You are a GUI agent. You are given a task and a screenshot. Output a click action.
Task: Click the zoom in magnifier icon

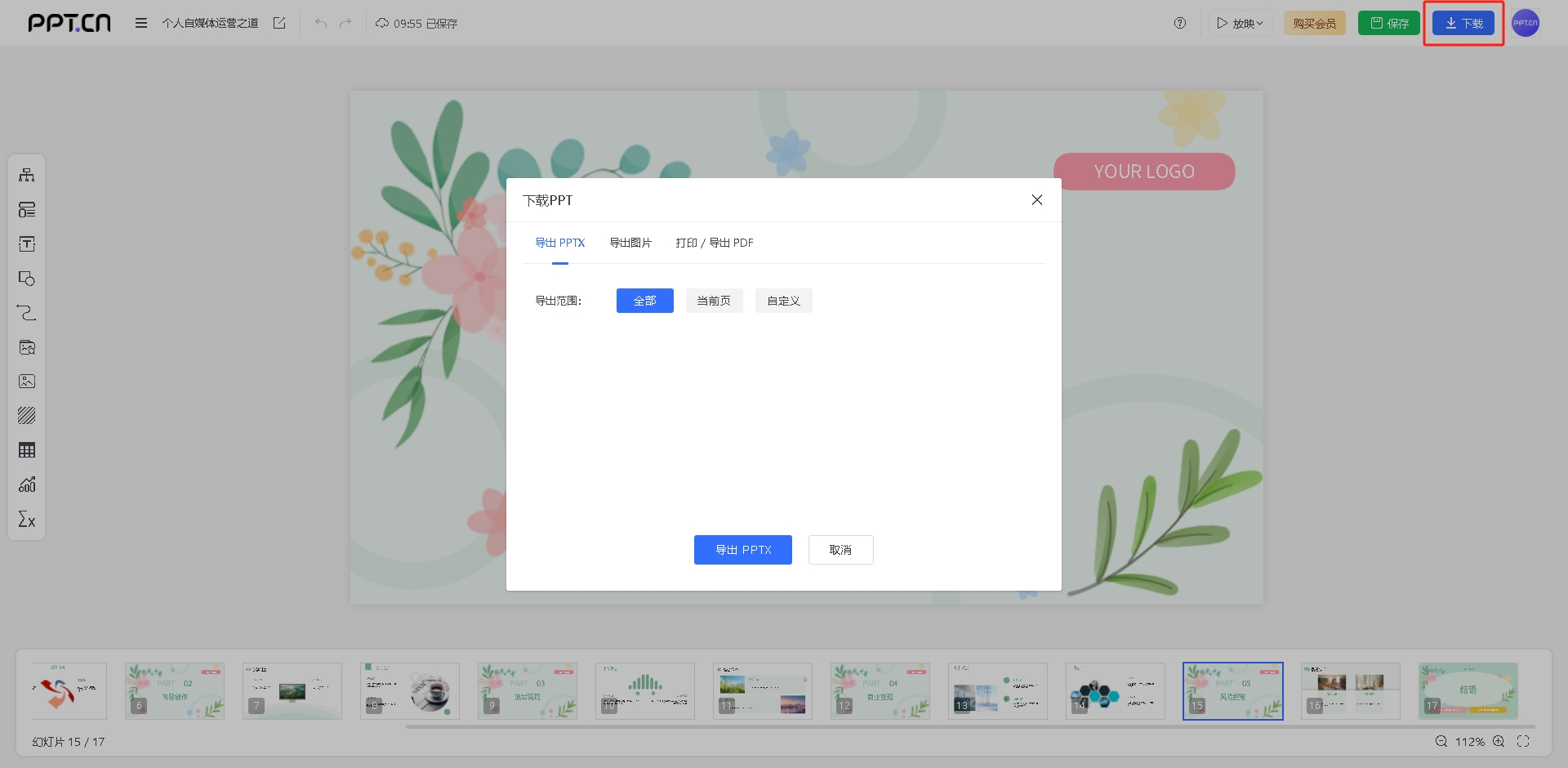[1499, 741]
